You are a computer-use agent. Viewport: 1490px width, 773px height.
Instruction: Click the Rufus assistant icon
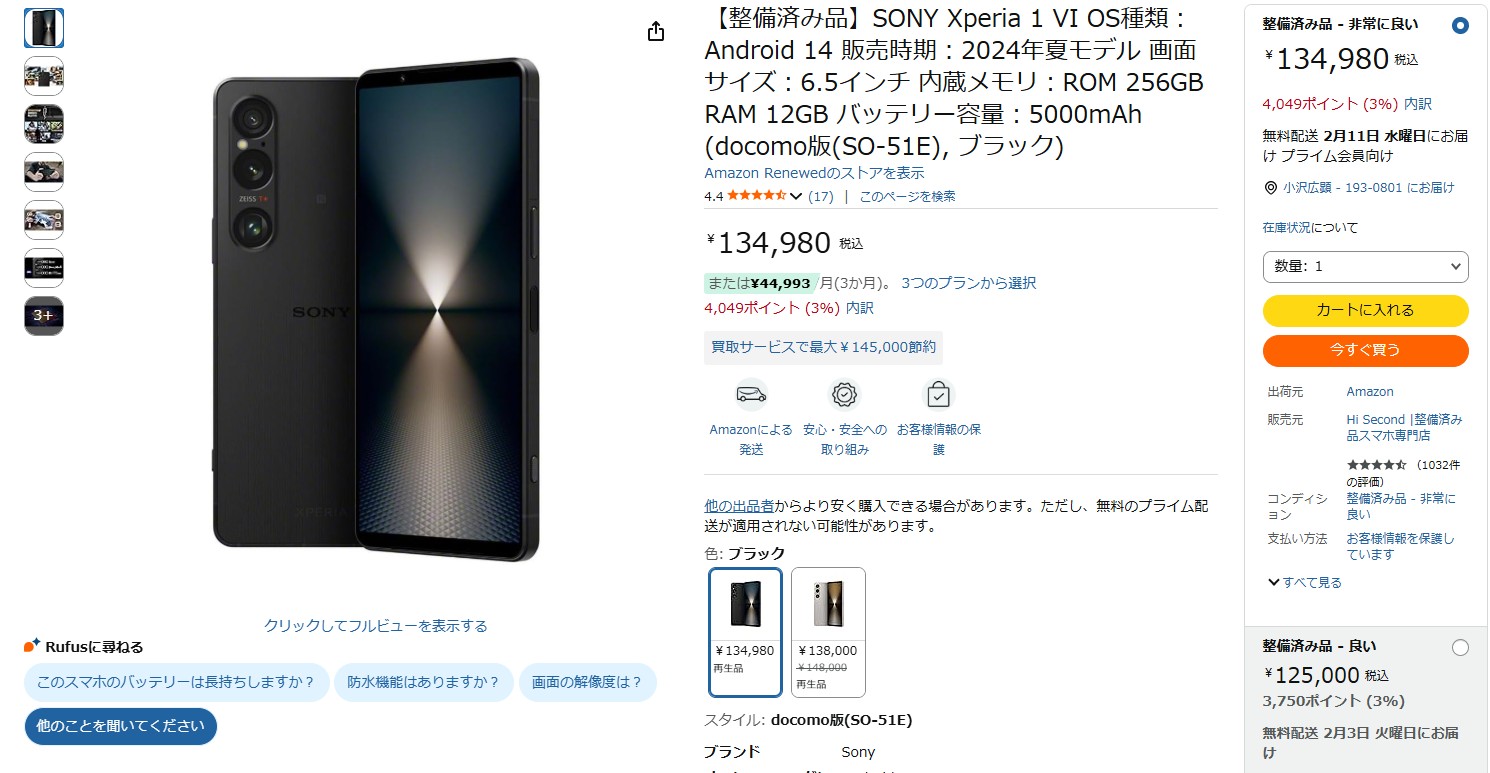pyautogui.click(x=32, y=646)
